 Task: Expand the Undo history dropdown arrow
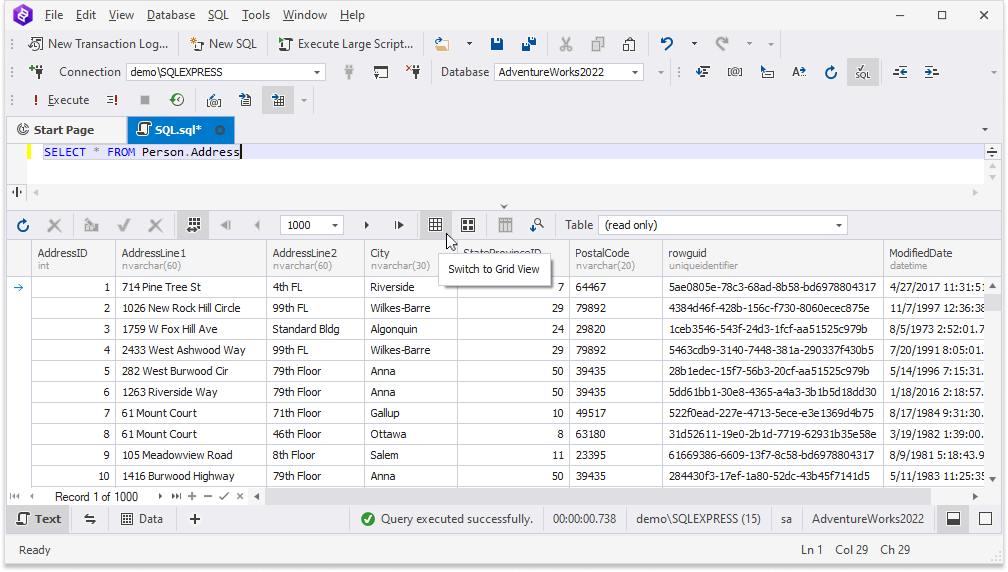[694, 44]
